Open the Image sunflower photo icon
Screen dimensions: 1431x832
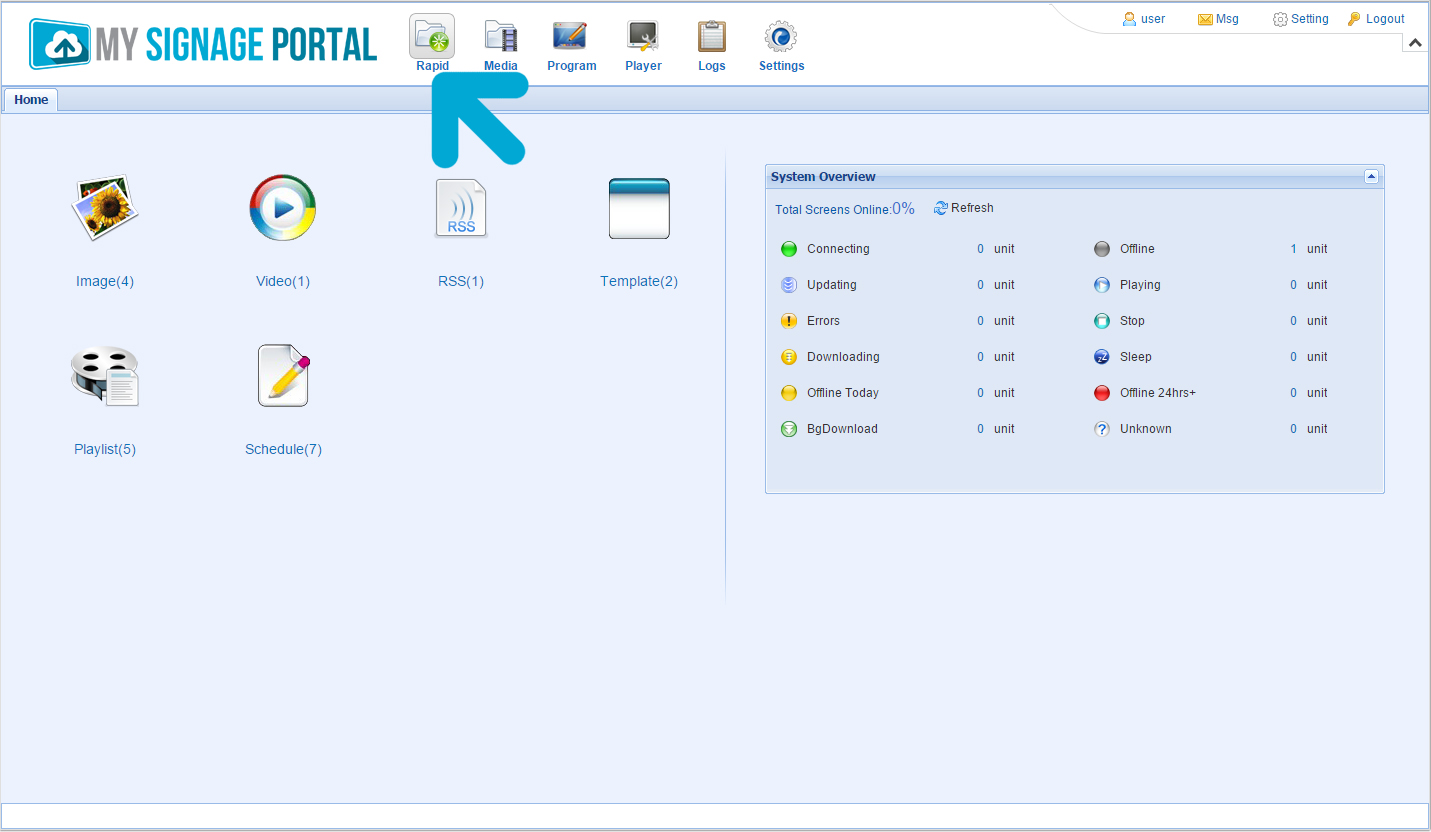pyautogui.click(x=104, y=208)
